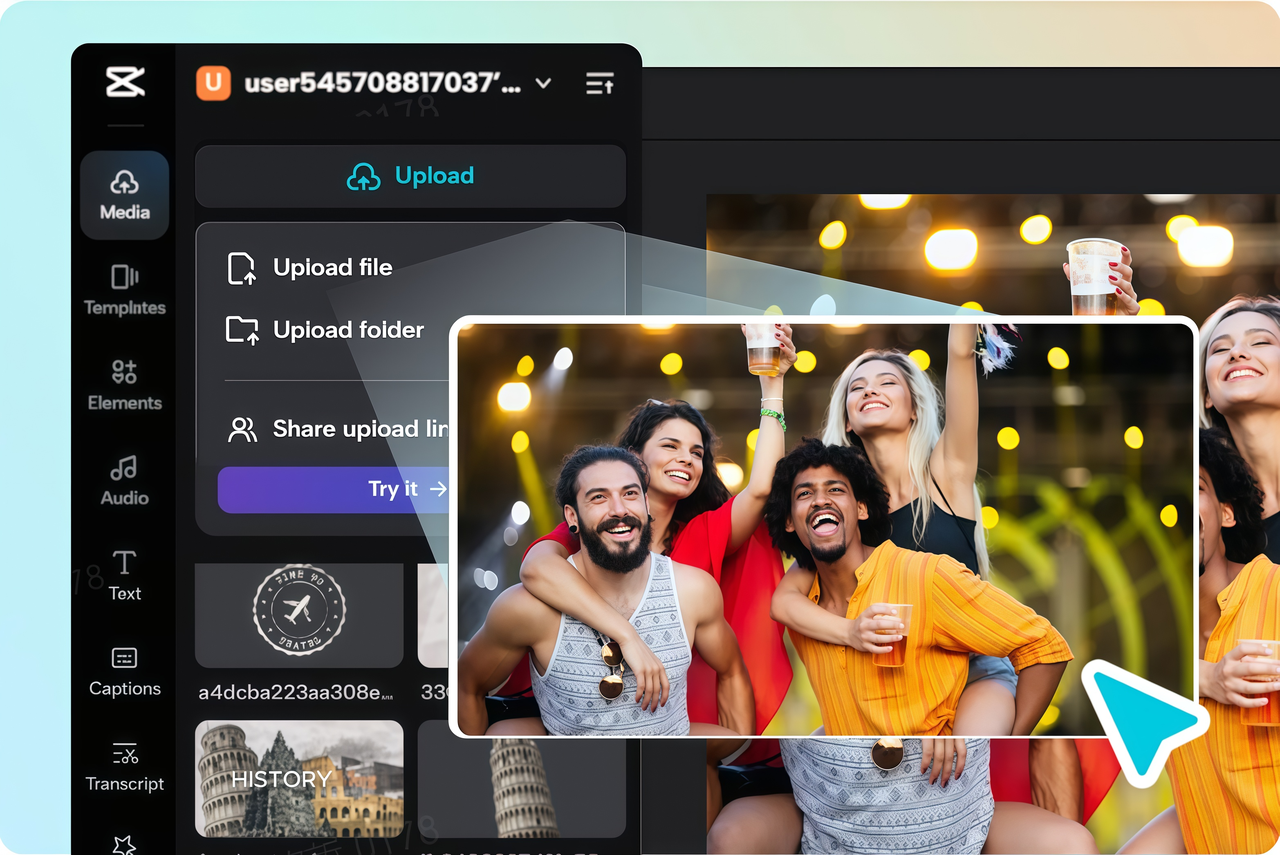Viewport: 1280px width, 855px height.
Task: Open the Elements sidebar tab
Action: point(125,385)
